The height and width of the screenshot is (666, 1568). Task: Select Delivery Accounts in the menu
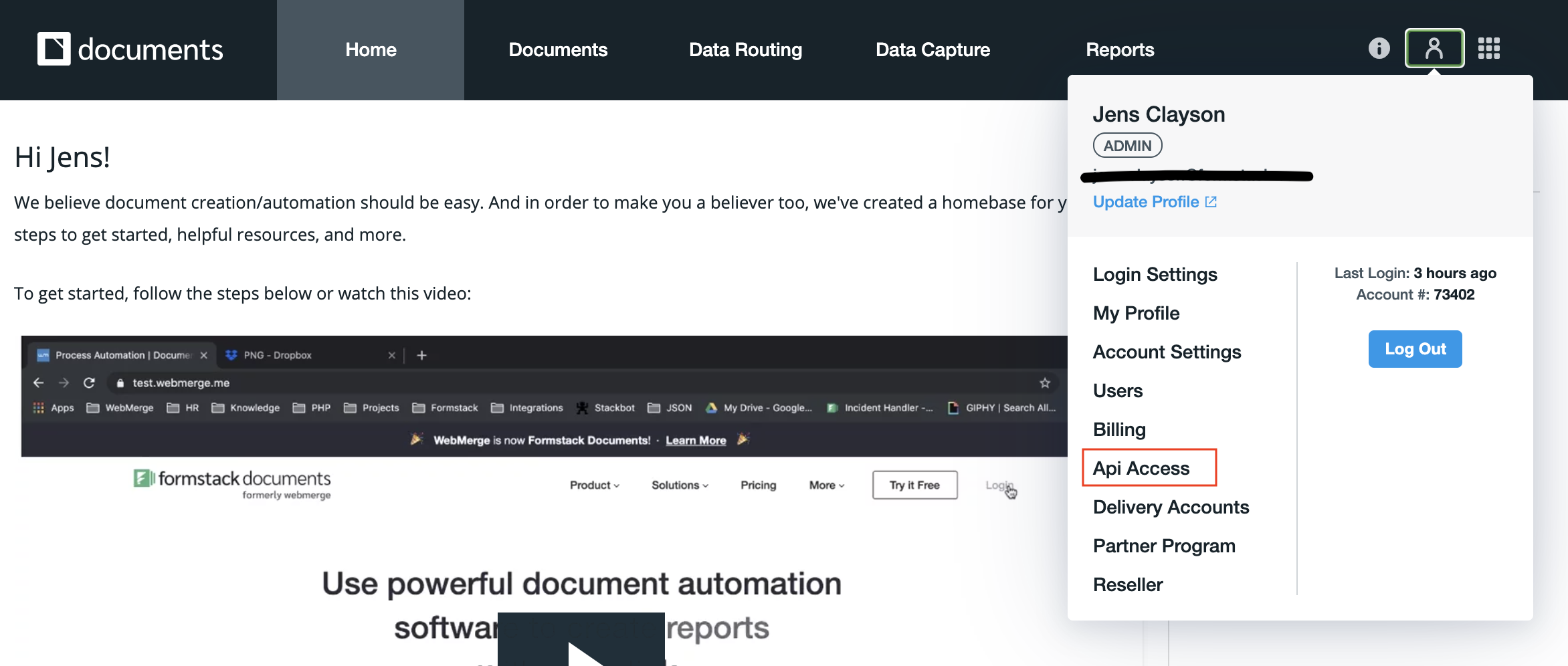coord(1171,507)
